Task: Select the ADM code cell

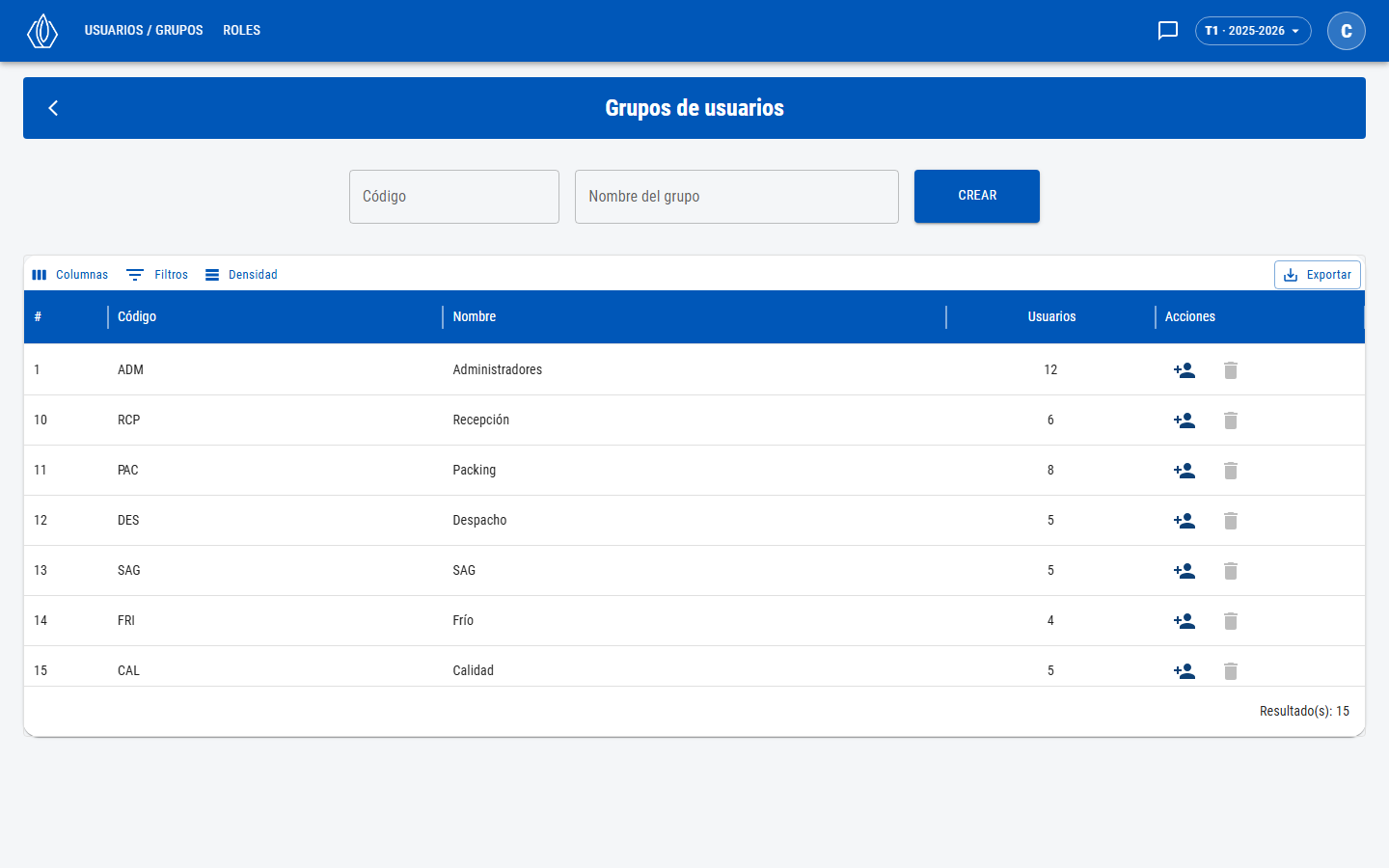Action: click(275, 369)
